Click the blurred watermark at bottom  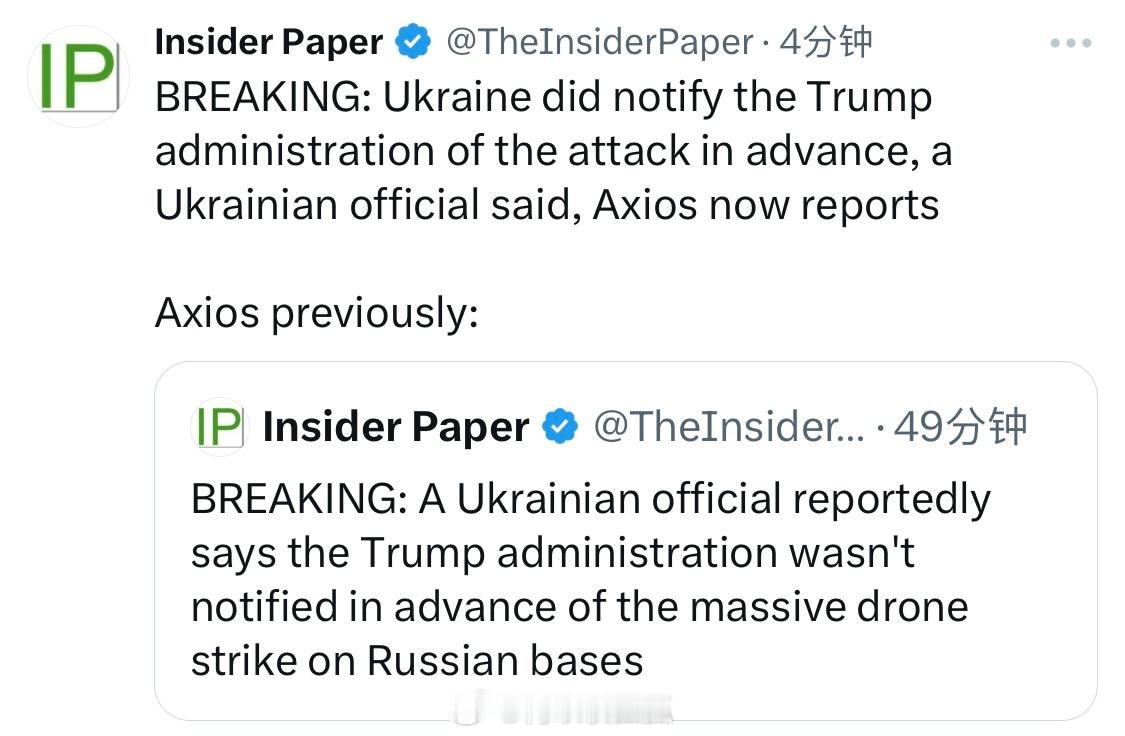tap(562, 707)
